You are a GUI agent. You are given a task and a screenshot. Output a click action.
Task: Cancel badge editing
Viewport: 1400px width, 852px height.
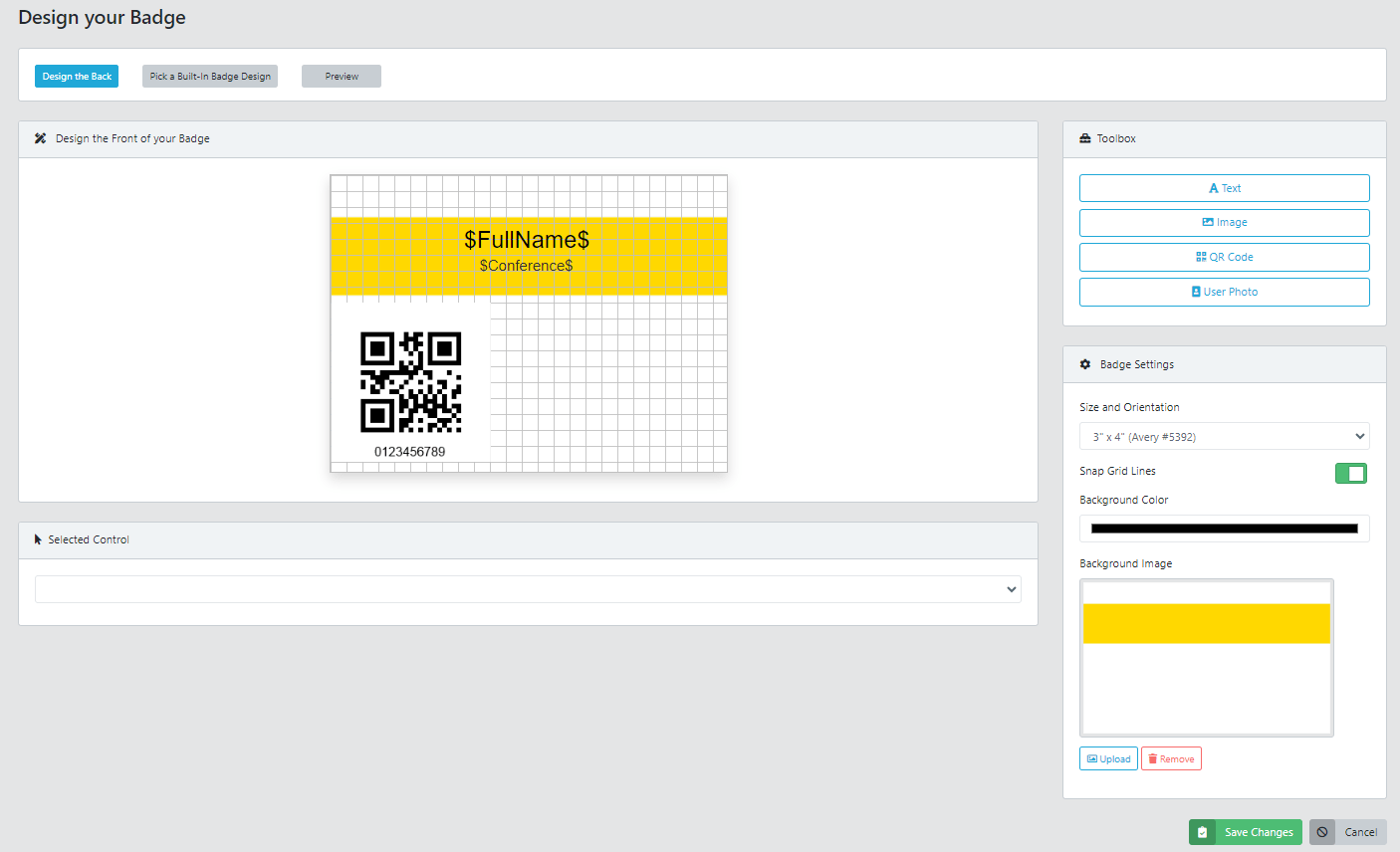click(x=1348, y=832)
